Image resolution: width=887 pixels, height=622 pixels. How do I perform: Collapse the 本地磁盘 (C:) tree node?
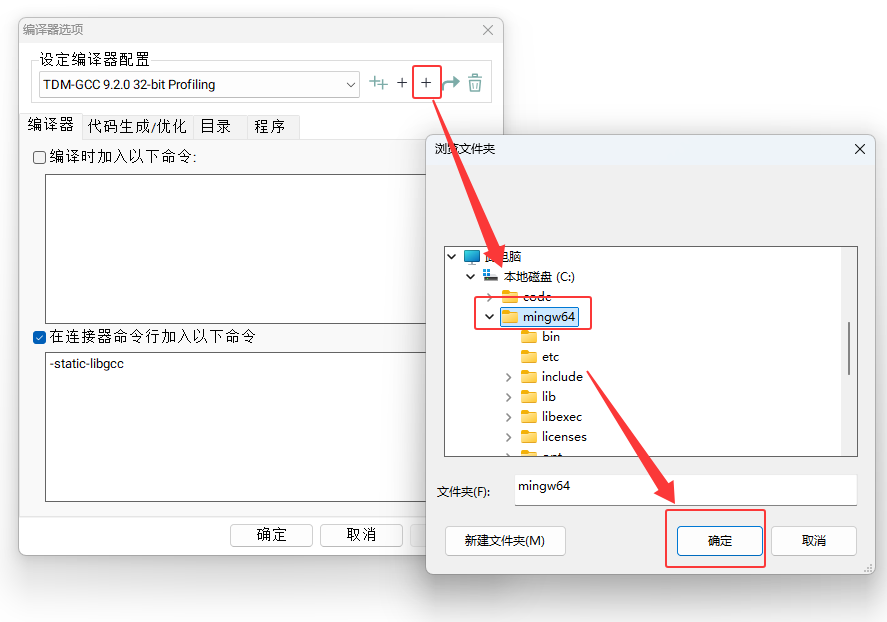pyautogui.click(x=470, y=277)
